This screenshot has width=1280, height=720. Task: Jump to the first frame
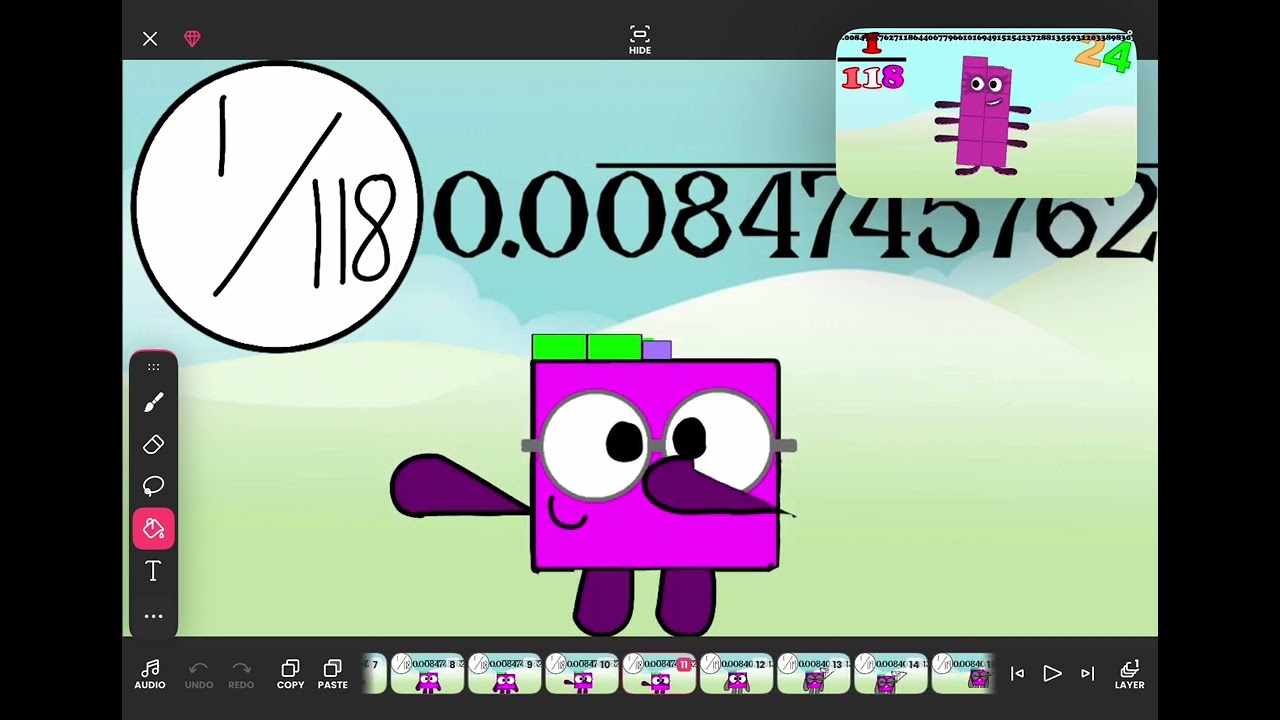(x=1017, y=674)
